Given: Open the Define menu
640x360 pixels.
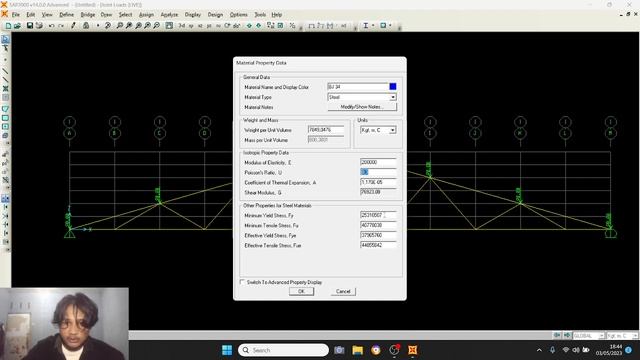Looking at the screenshot, I should click(67, 14).
